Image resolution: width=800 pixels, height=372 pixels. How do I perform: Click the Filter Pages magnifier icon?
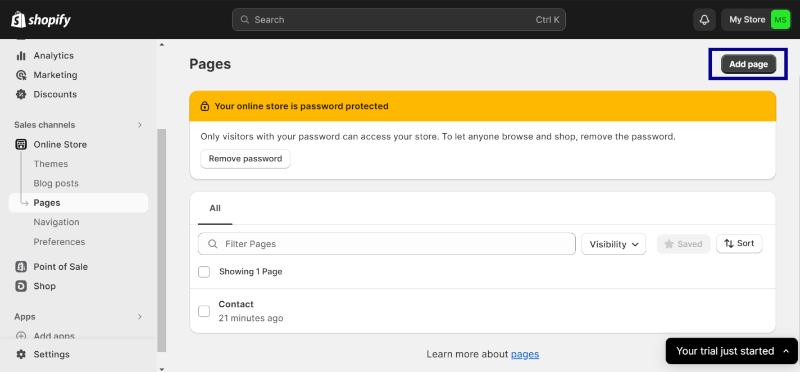[213, 244]
